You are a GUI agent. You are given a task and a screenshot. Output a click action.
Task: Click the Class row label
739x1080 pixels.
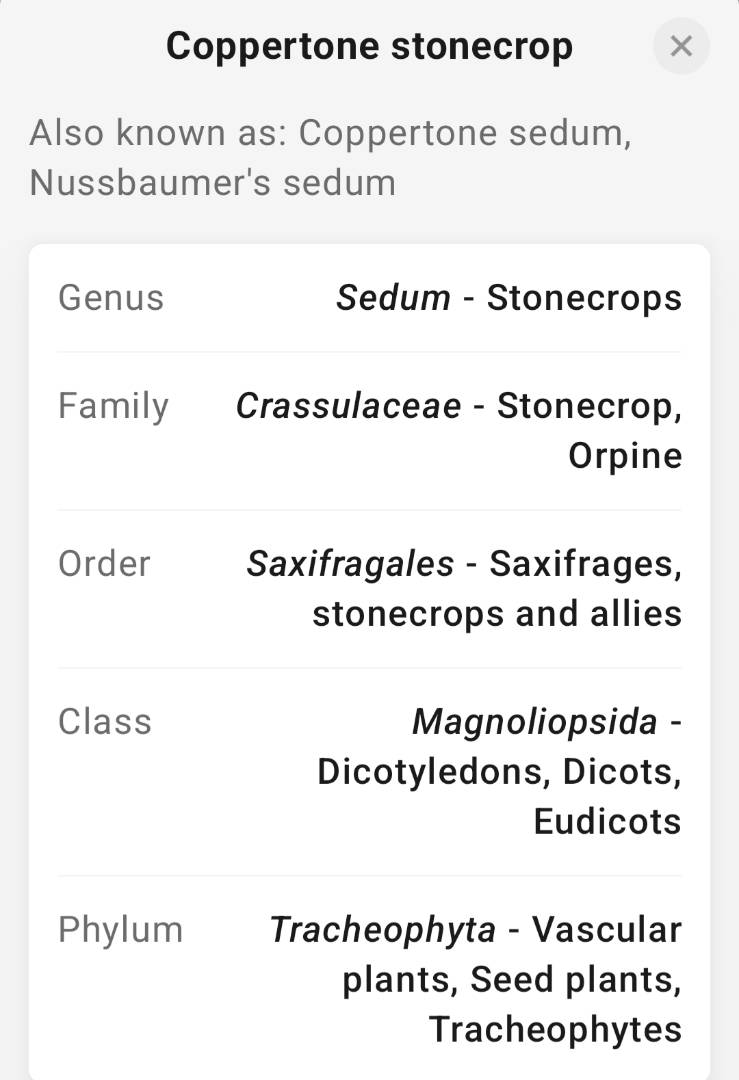[x=105, y=722]
